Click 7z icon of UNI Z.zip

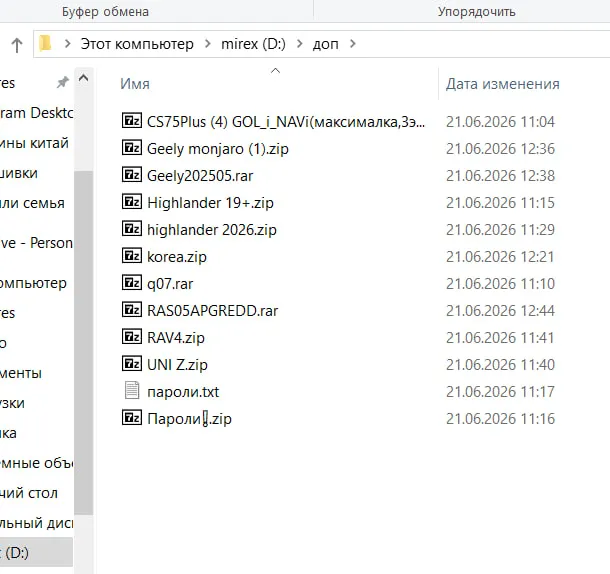[x=132, y=363]
